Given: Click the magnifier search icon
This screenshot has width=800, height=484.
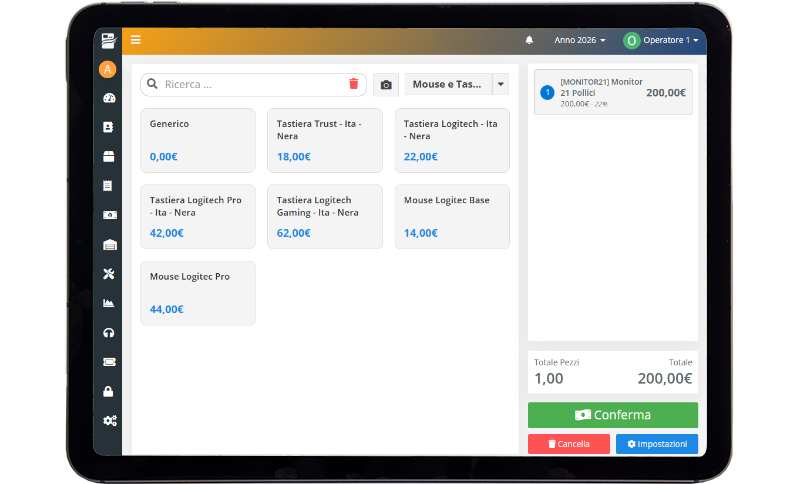Looking at the screenshot, I should (152, 84).
